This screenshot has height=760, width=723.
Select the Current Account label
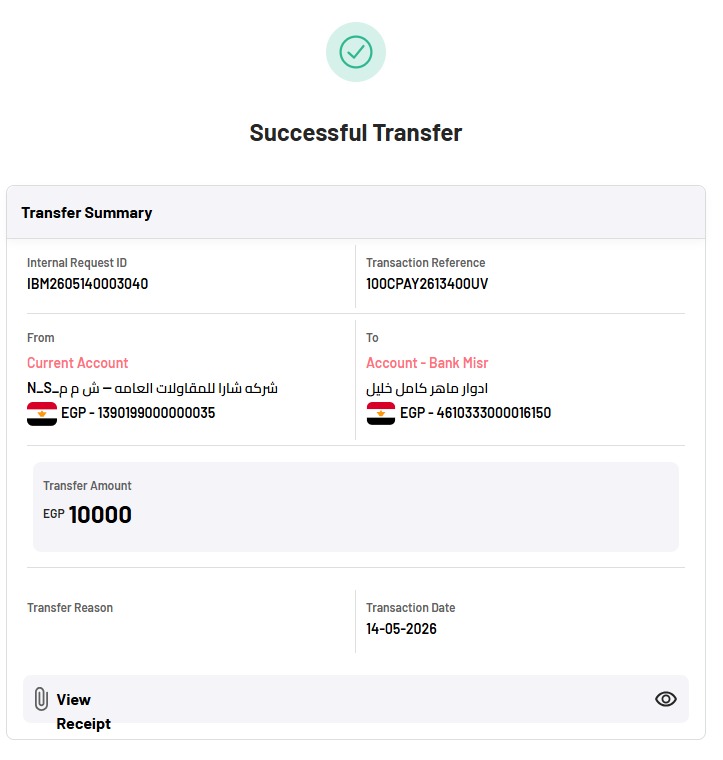pos(78,363)
